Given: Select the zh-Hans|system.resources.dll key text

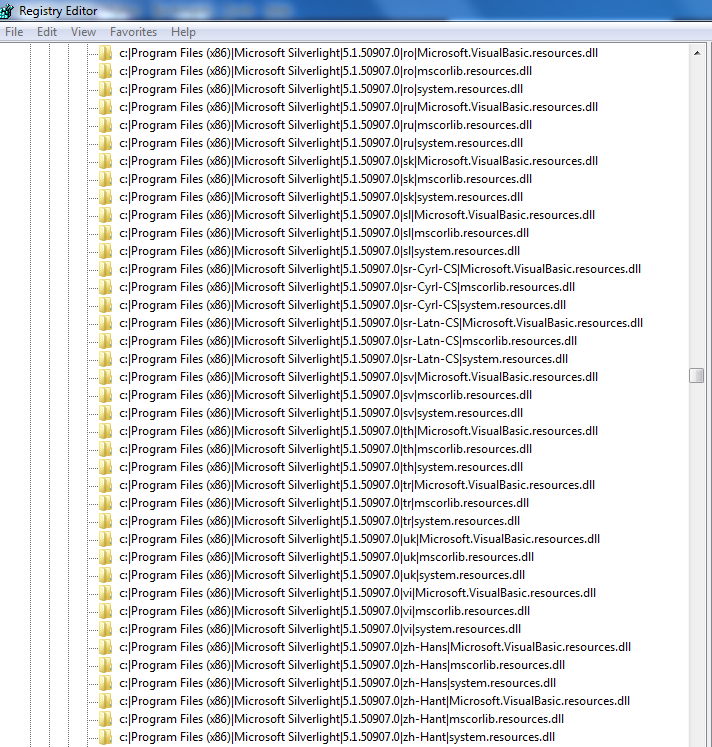Looking at the screenshot, I should (337, 683).
